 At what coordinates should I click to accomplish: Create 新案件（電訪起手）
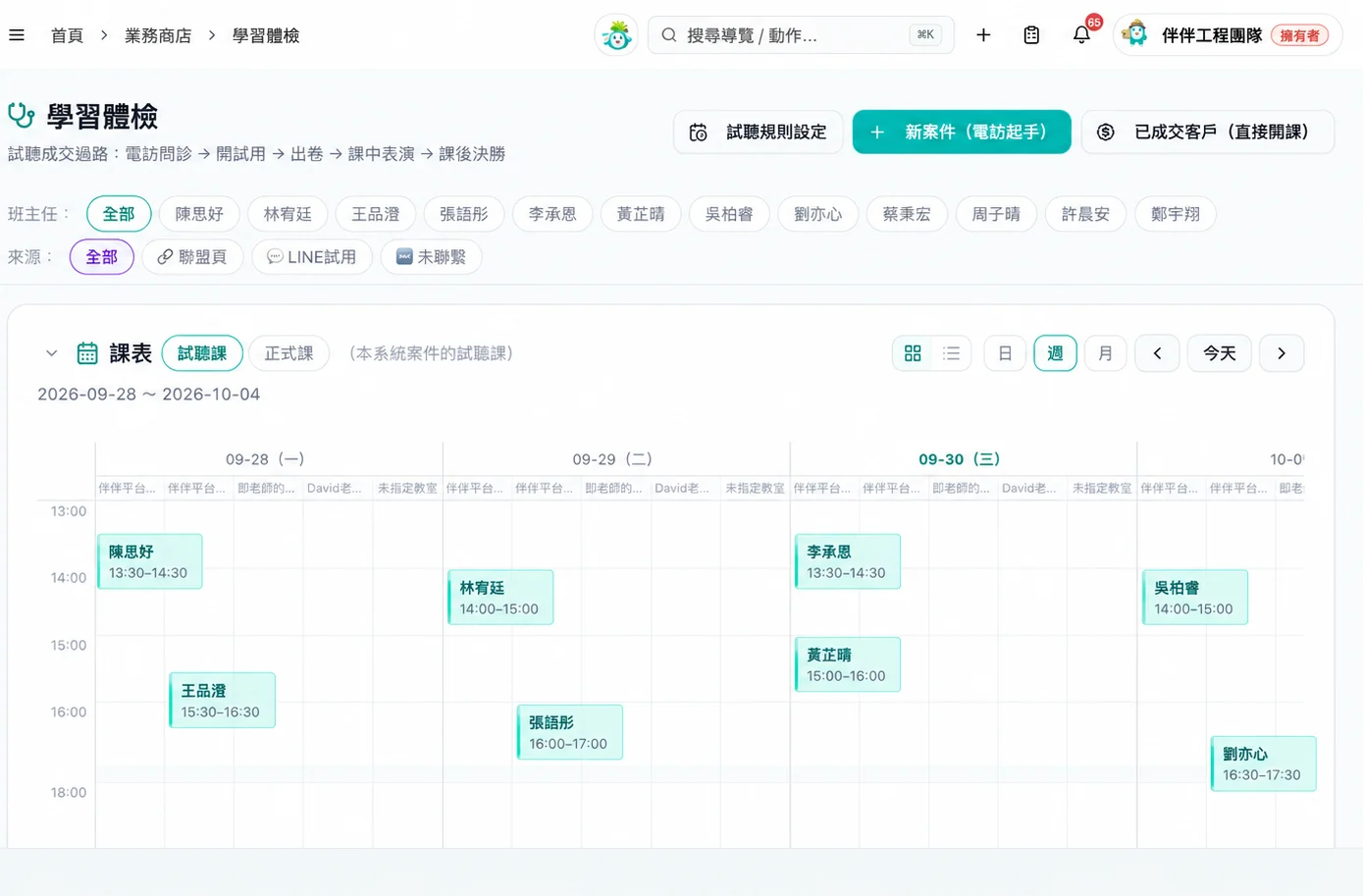pos(962,132)
